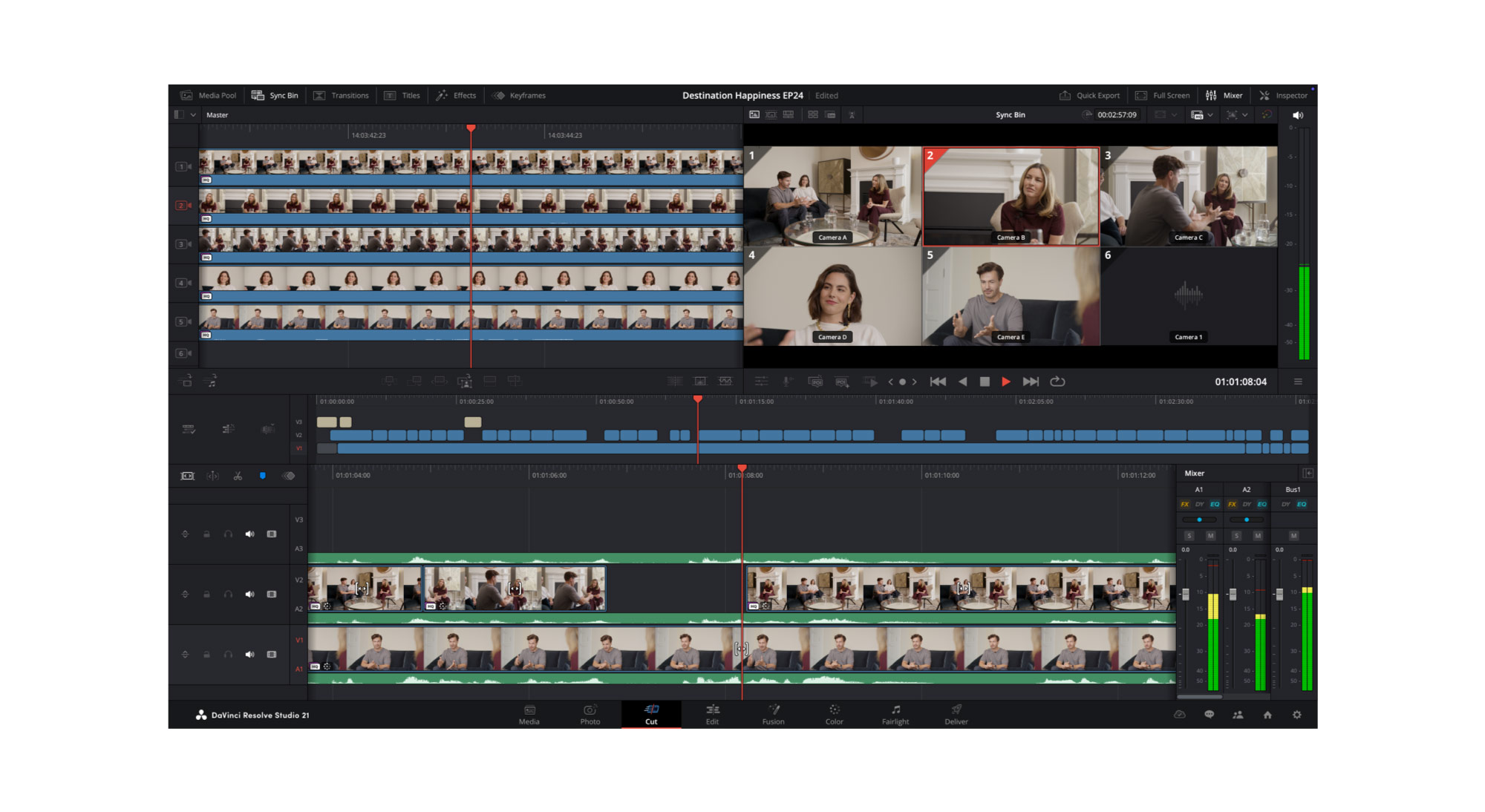1485x812 pixels.
Task: Toggle snapping in the timeline toolbar
Action: pos(262,476)
